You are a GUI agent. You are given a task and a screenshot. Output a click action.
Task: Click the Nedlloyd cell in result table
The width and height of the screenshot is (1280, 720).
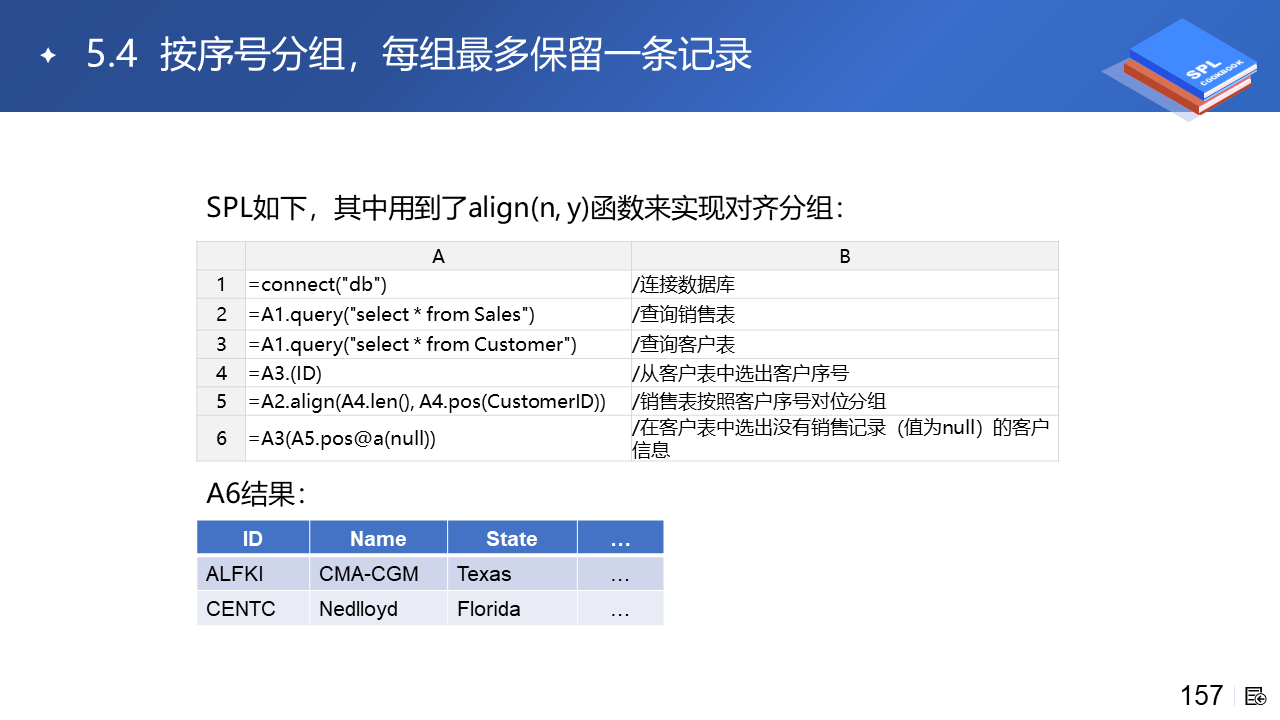pos(378,608)
